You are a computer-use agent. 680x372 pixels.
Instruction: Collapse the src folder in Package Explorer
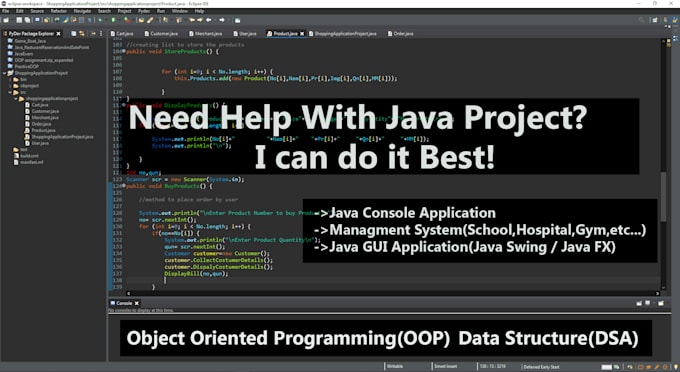tap(10, 92)
